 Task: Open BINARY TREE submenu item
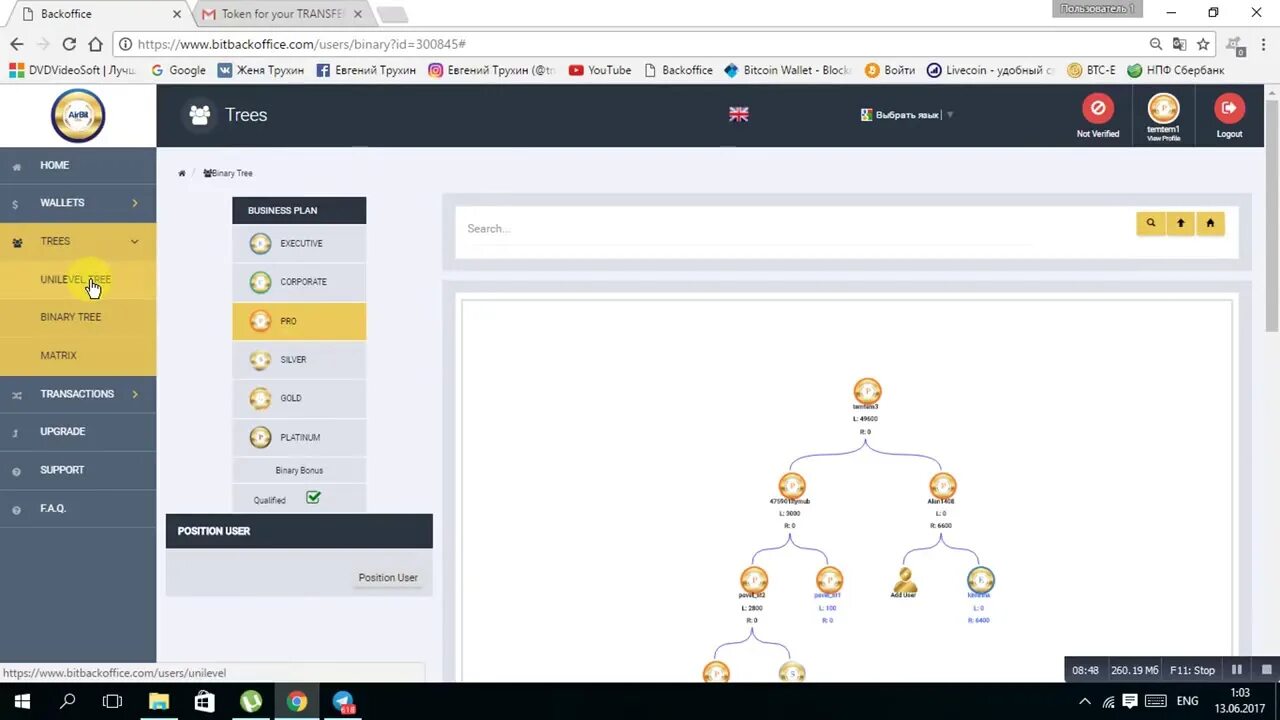pyautogui.click(x=78, y=317)
